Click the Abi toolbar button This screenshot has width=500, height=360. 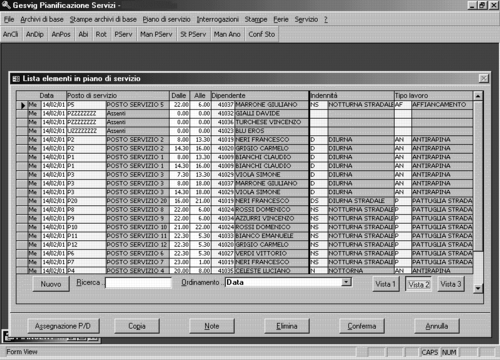tap(83, 34)
